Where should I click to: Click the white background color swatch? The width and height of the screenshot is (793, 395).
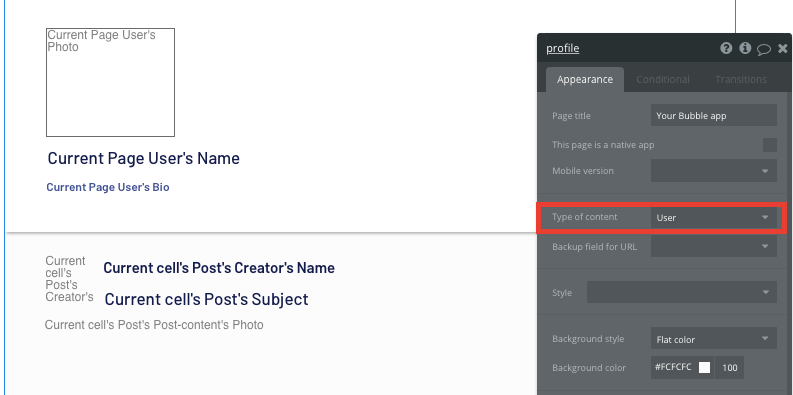coord(704,368)
